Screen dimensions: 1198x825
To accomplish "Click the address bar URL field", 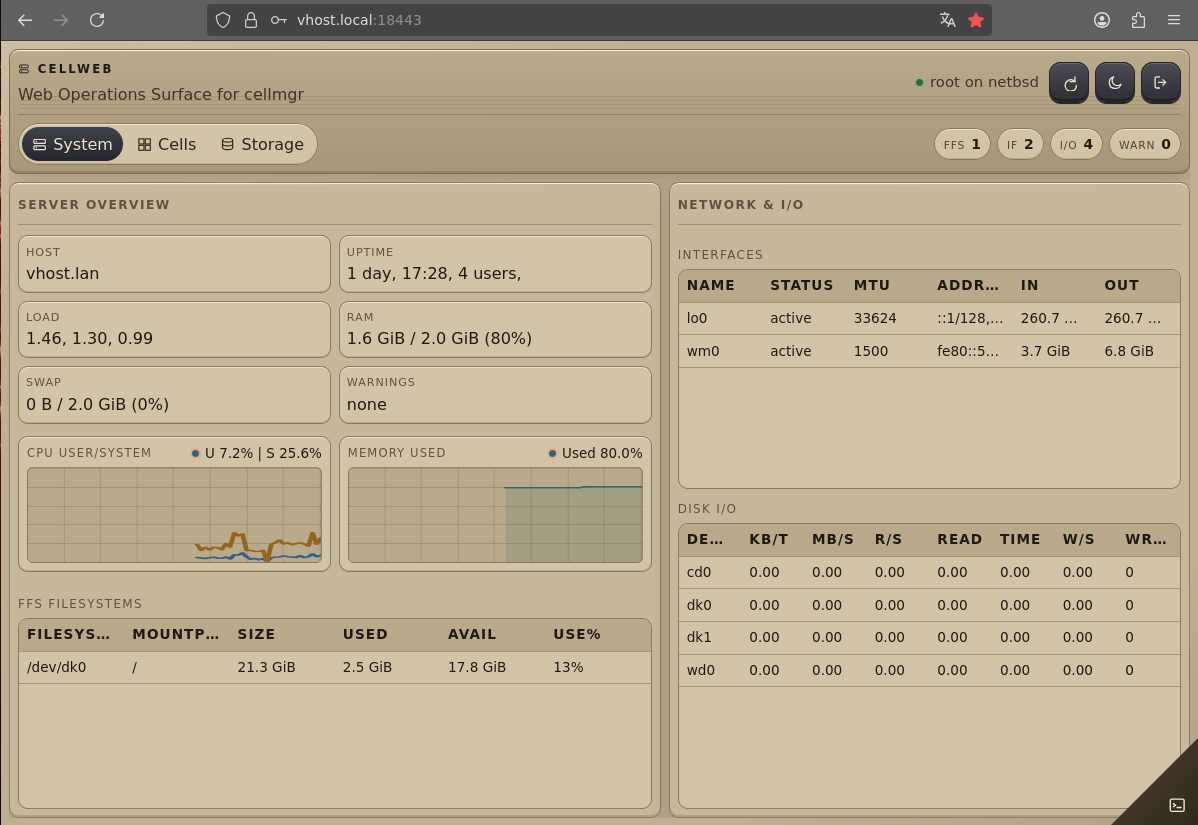I will pyautogui.click(x=600, y=20).
